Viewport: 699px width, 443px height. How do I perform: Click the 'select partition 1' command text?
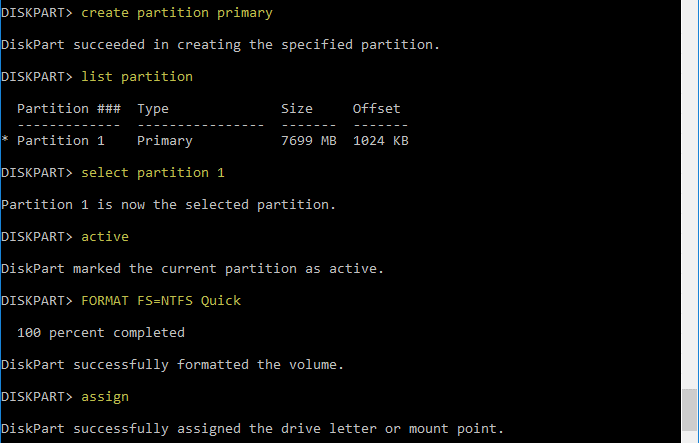(152, 173)
